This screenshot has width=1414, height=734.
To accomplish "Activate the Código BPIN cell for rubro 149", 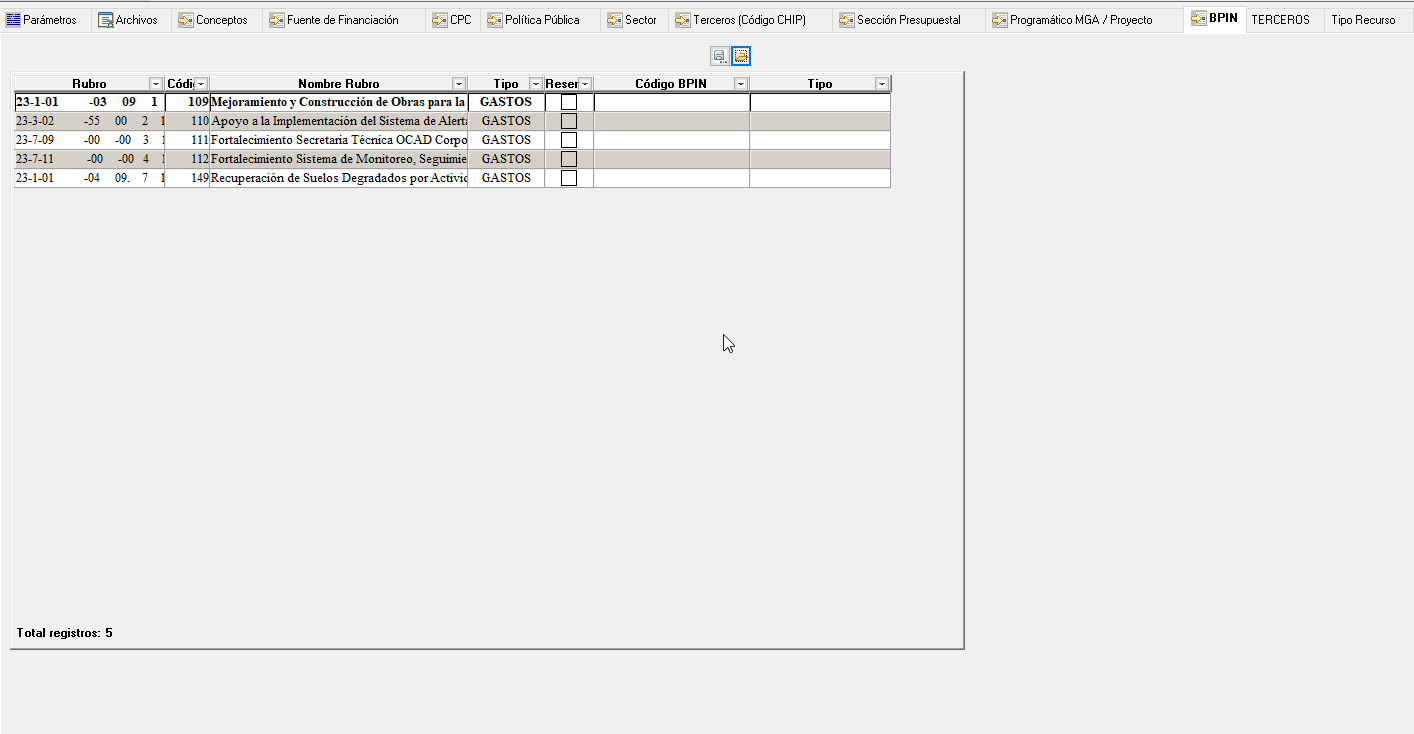I will (x=672, y=178).
